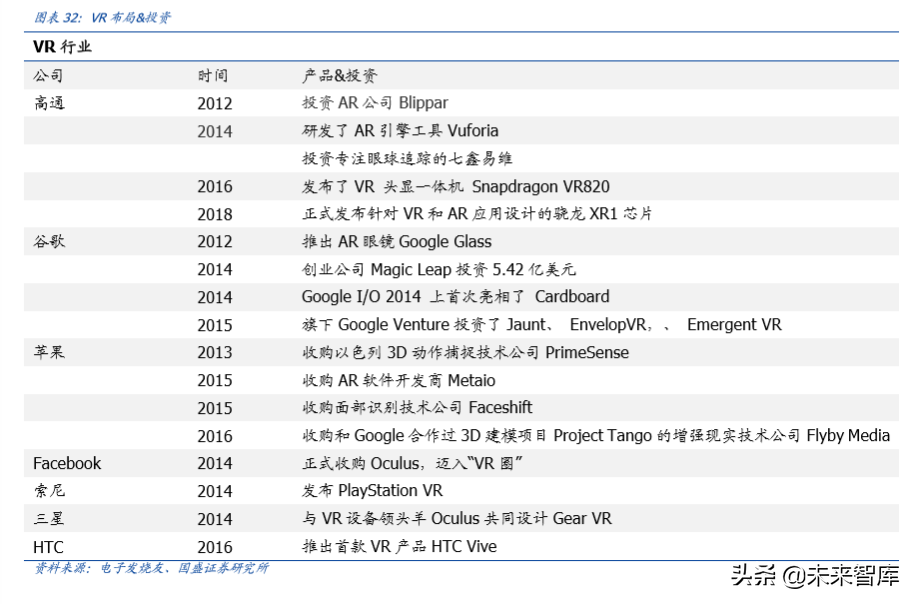Select the company cell 'HTC'
Screen dimensions: 916x604
pos(48,547)
